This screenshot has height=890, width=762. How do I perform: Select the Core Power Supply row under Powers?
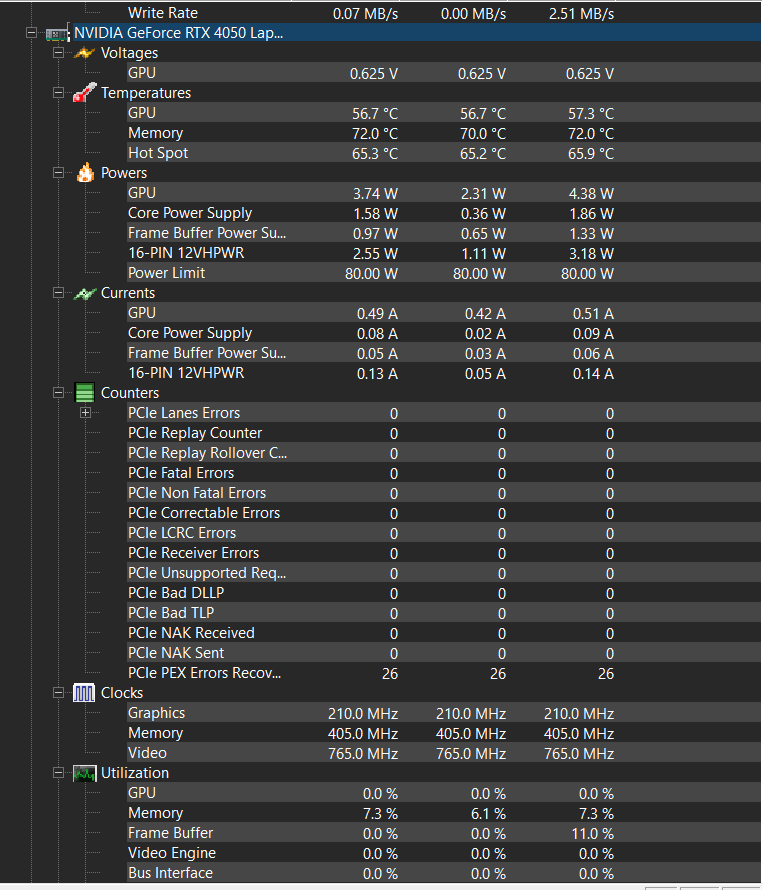[x=444, y=213]
